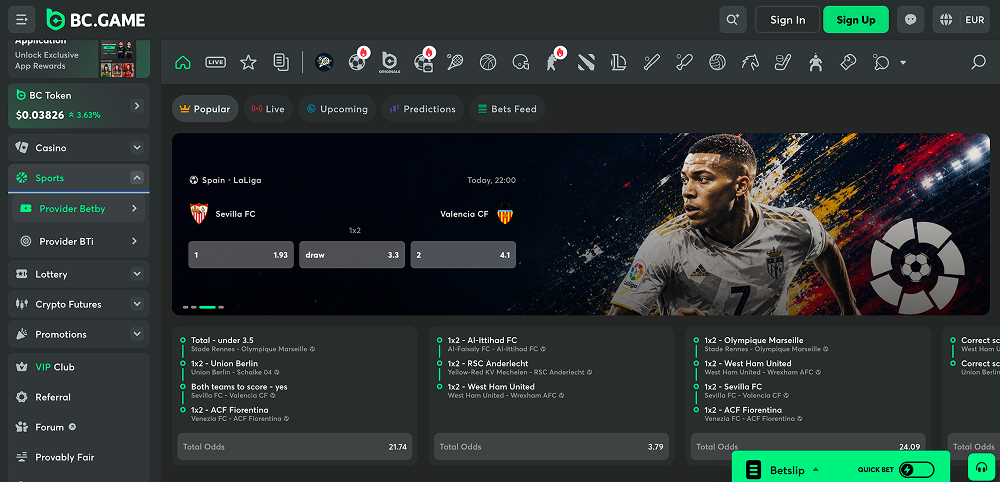This screenshot has height=482, width=1000.
Task: Open the LIVE events icon
Action: click(x=216, y=62)
